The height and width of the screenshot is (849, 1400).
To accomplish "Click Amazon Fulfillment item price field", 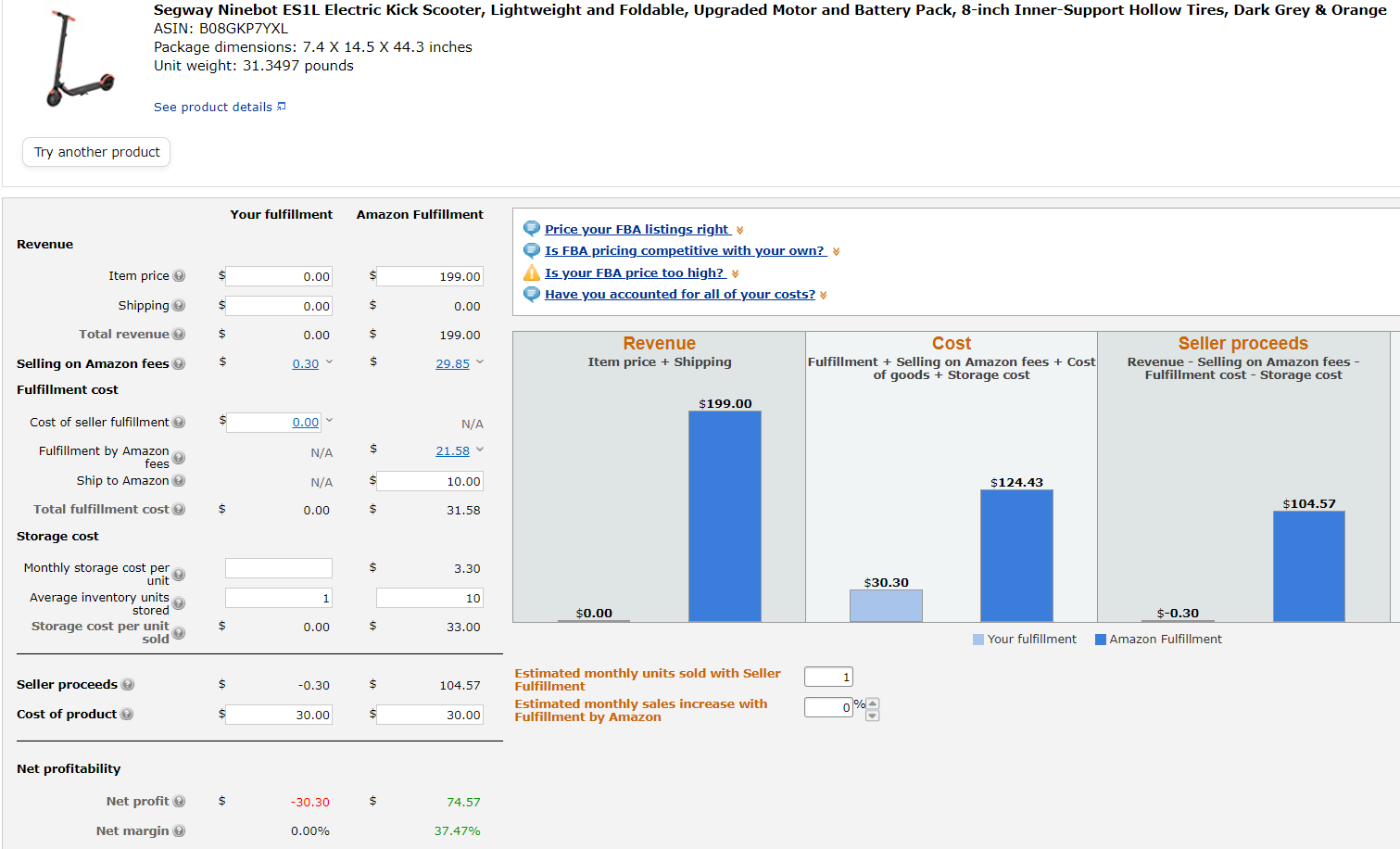I will point(430,276).
